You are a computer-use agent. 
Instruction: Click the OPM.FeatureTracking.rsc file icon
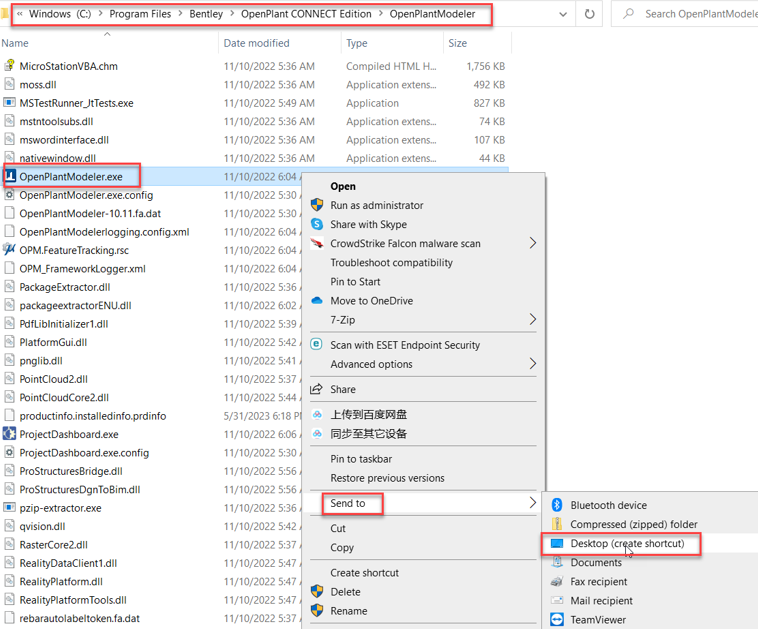(9, 249)
